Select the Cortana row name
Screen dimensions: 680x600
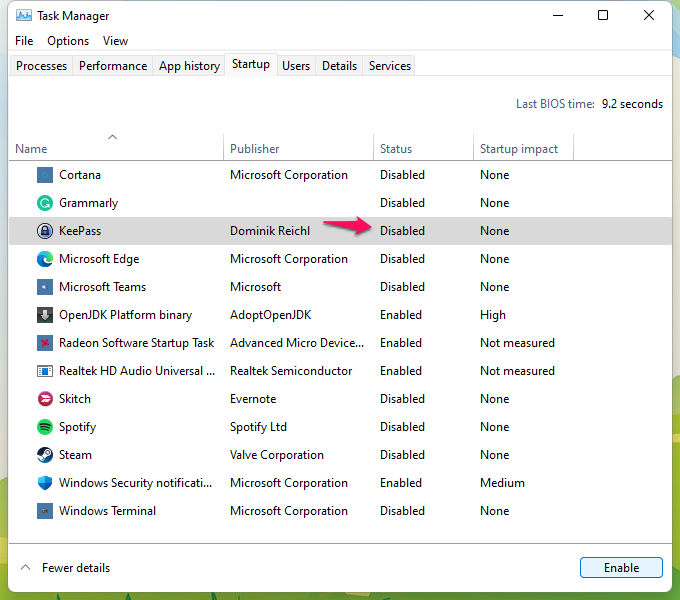point(80,175)
